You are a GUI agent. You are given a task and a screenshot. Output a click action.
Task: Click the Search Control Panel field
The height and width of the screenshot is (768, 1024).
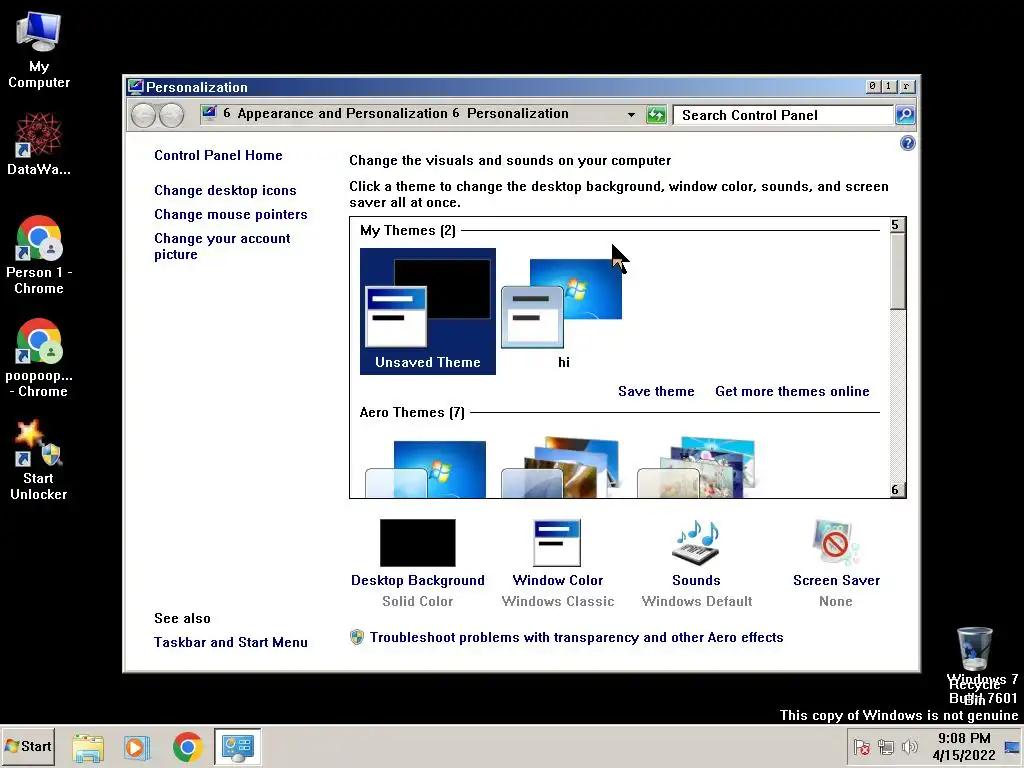coord(784,116)
